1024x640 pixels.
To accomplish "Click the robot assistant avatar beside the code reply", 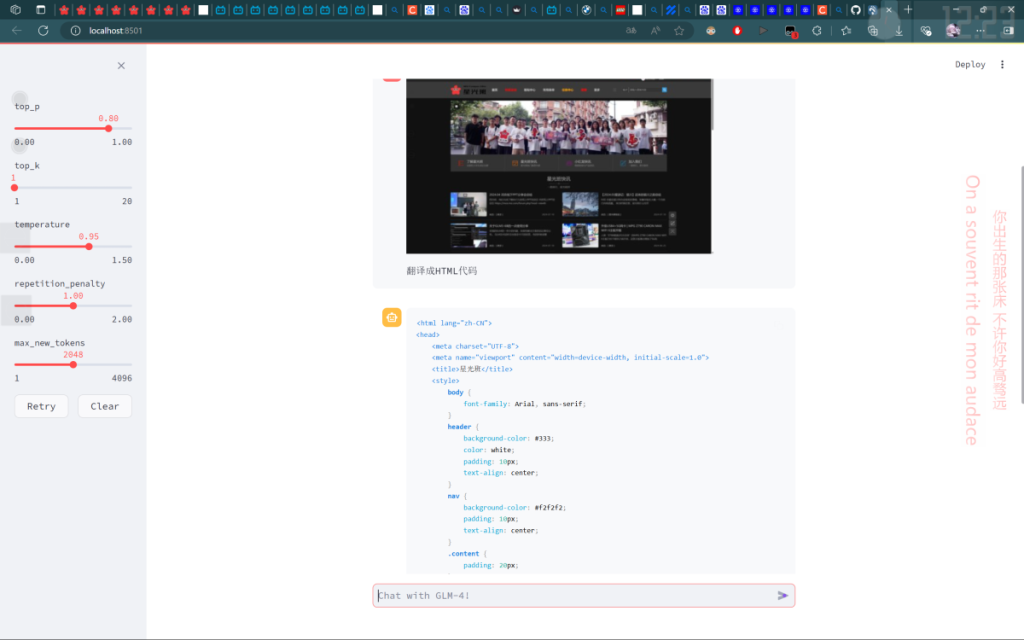I will tap(391, 317).
